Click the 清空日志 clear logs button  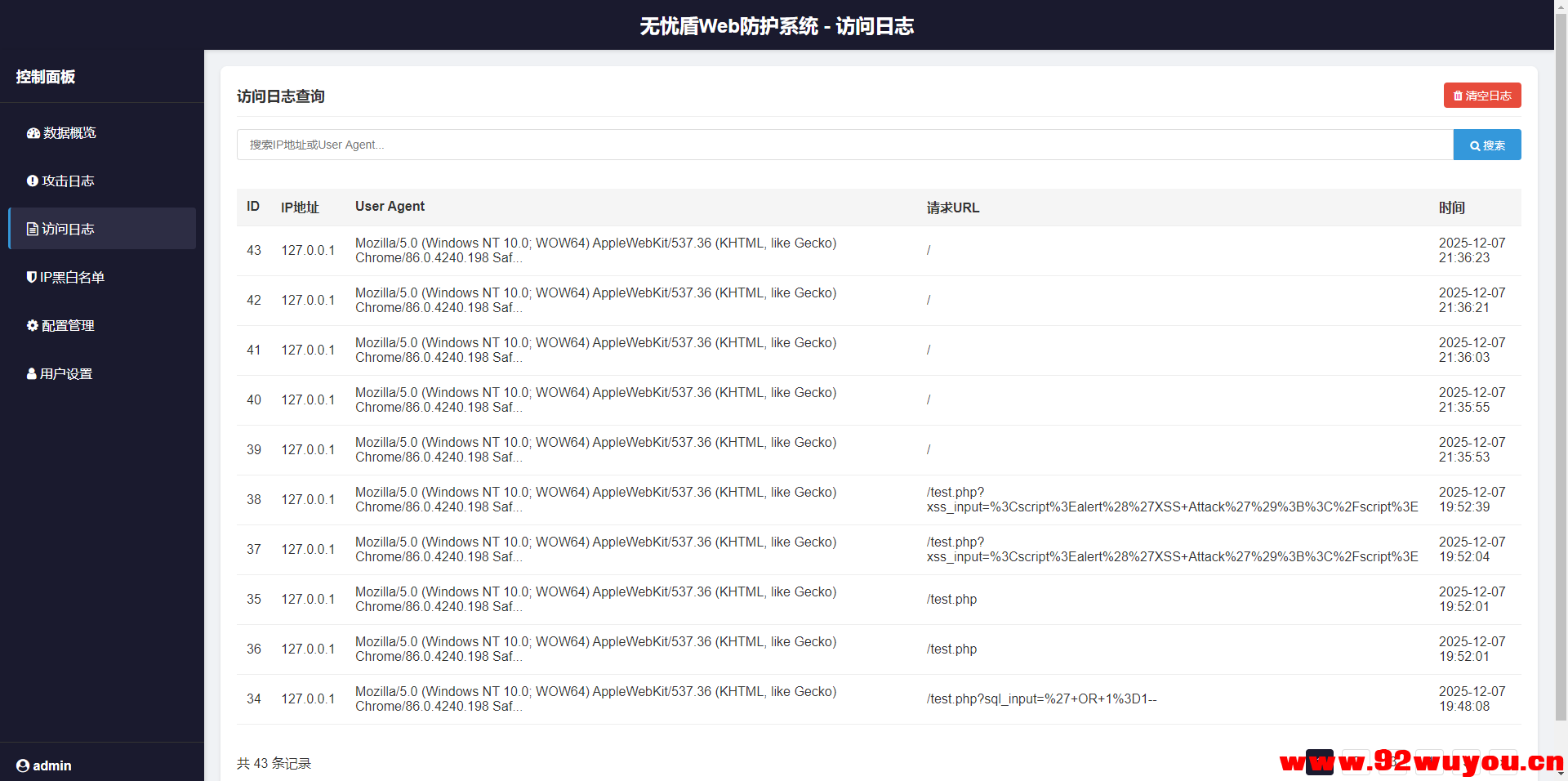coord(1482,95)
